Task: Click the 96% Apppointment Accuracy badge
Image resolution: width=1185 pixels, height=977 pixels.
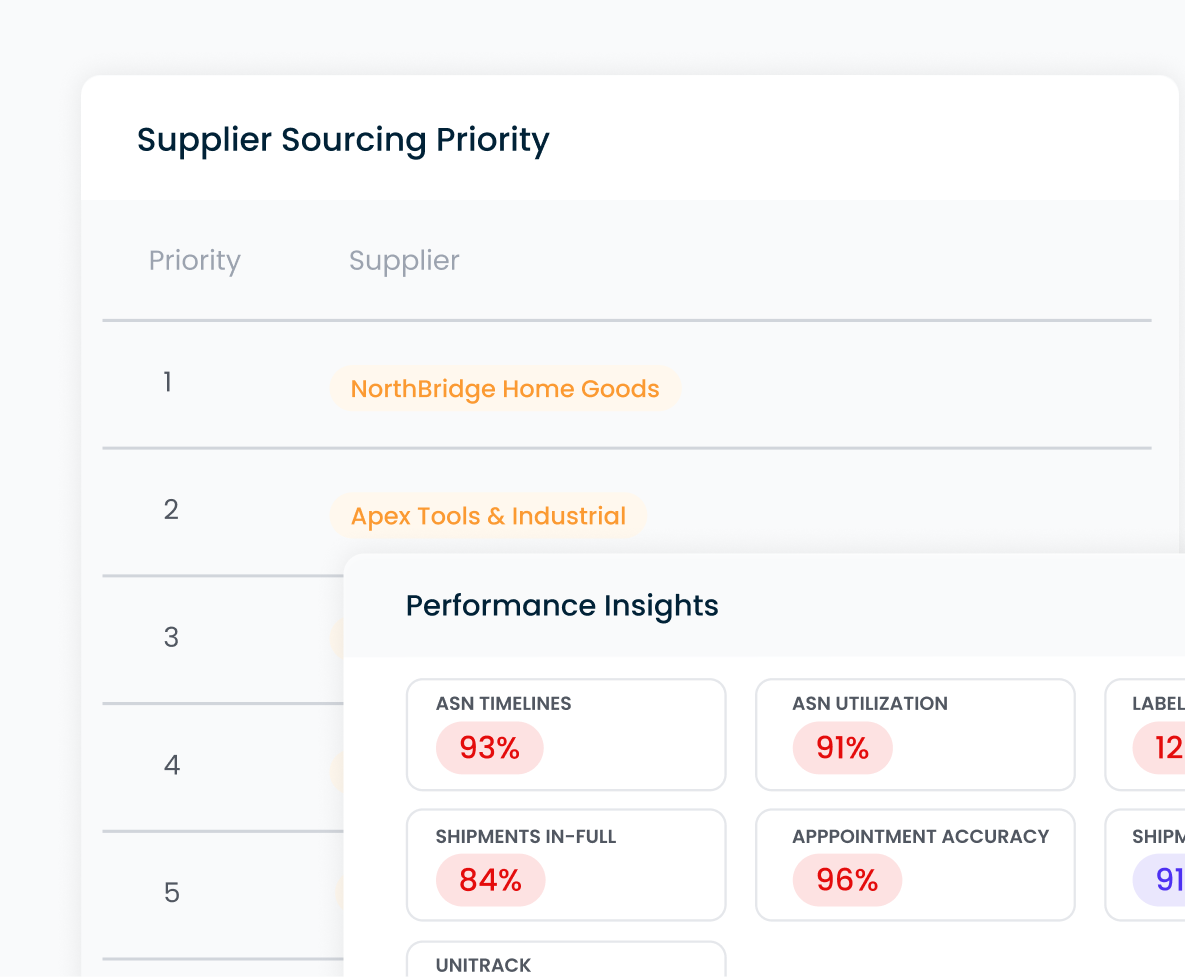Action: point(847,880)
